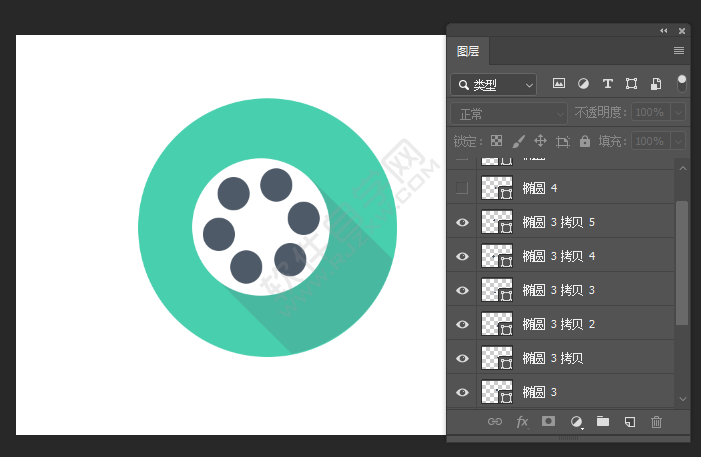Click the add layer mask icon

point(548,422)
